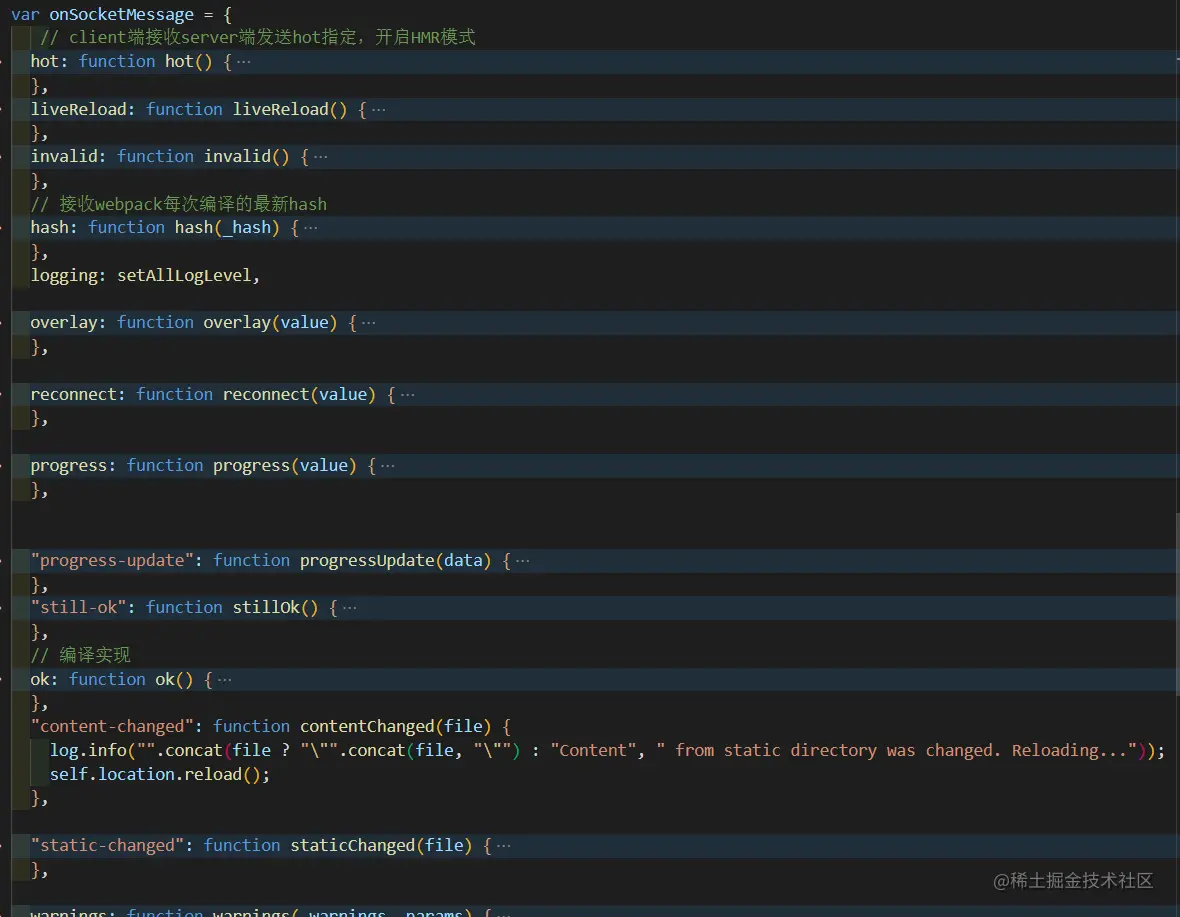Click the var keyword on first line

click(x=25, y=14)
